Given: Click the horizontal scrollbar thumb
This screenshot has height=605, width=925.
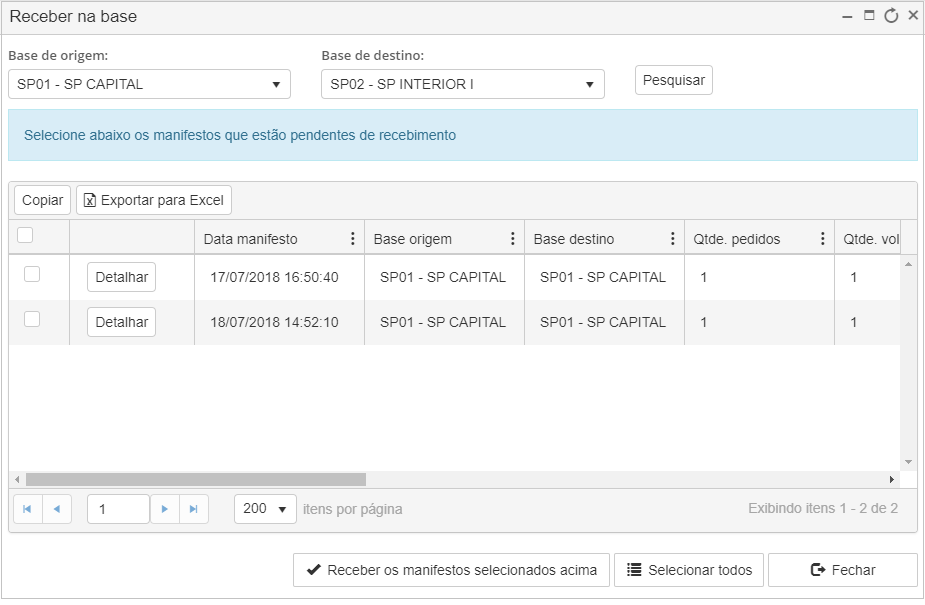Looking at the screenshot, I should (x=196, y=479).
